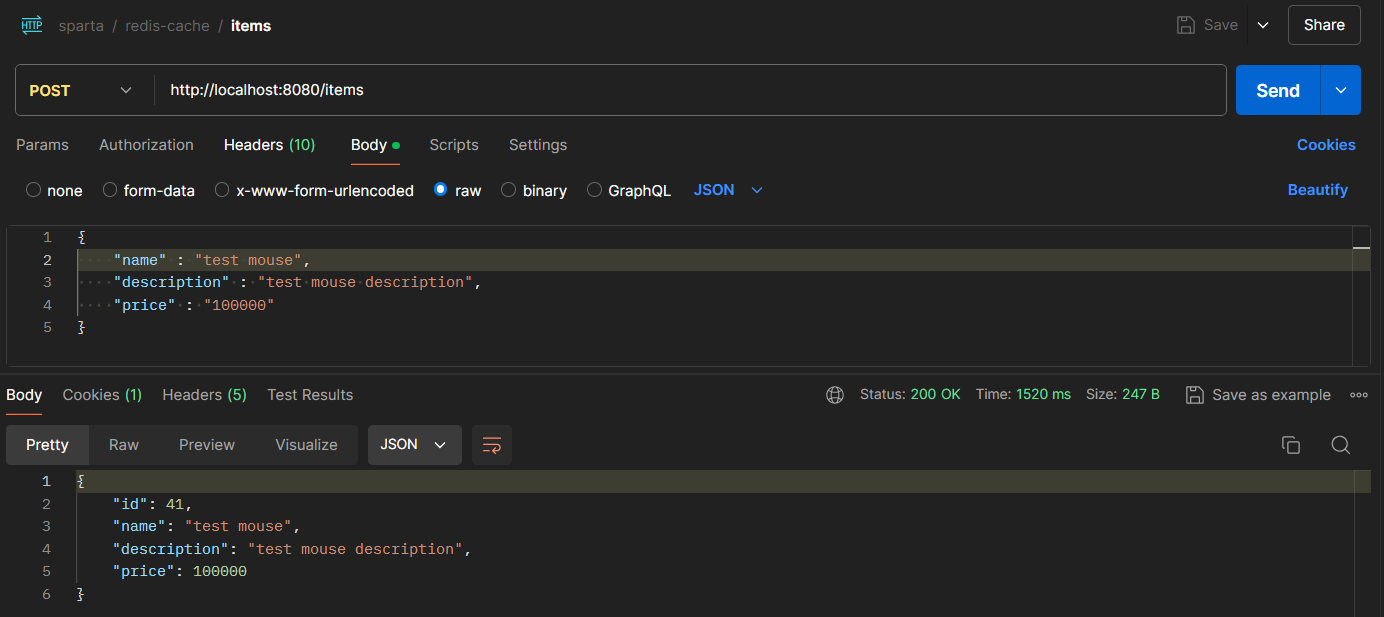Click the items request name
Image resolution: width=1384 pixels, height=617 pixels.
(x=251, y=26)
